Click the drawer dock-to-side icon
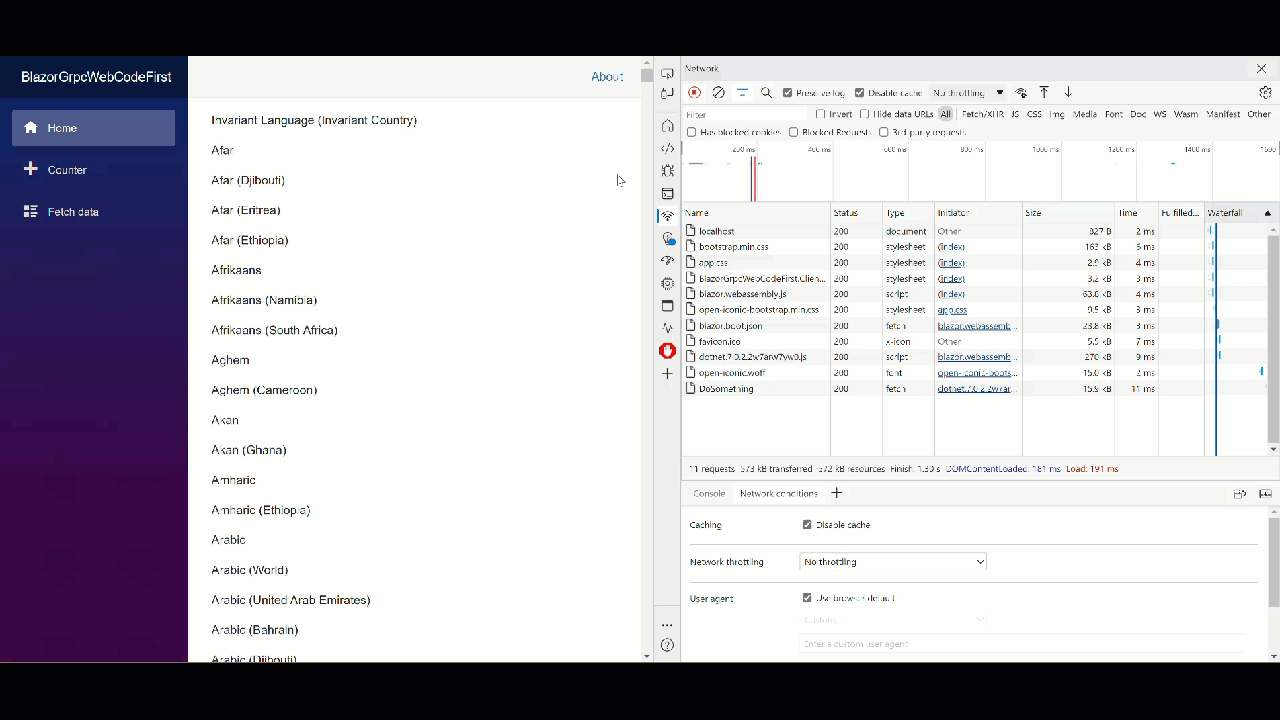This screenshot has height=720, width=1280. coord(1239,493)
